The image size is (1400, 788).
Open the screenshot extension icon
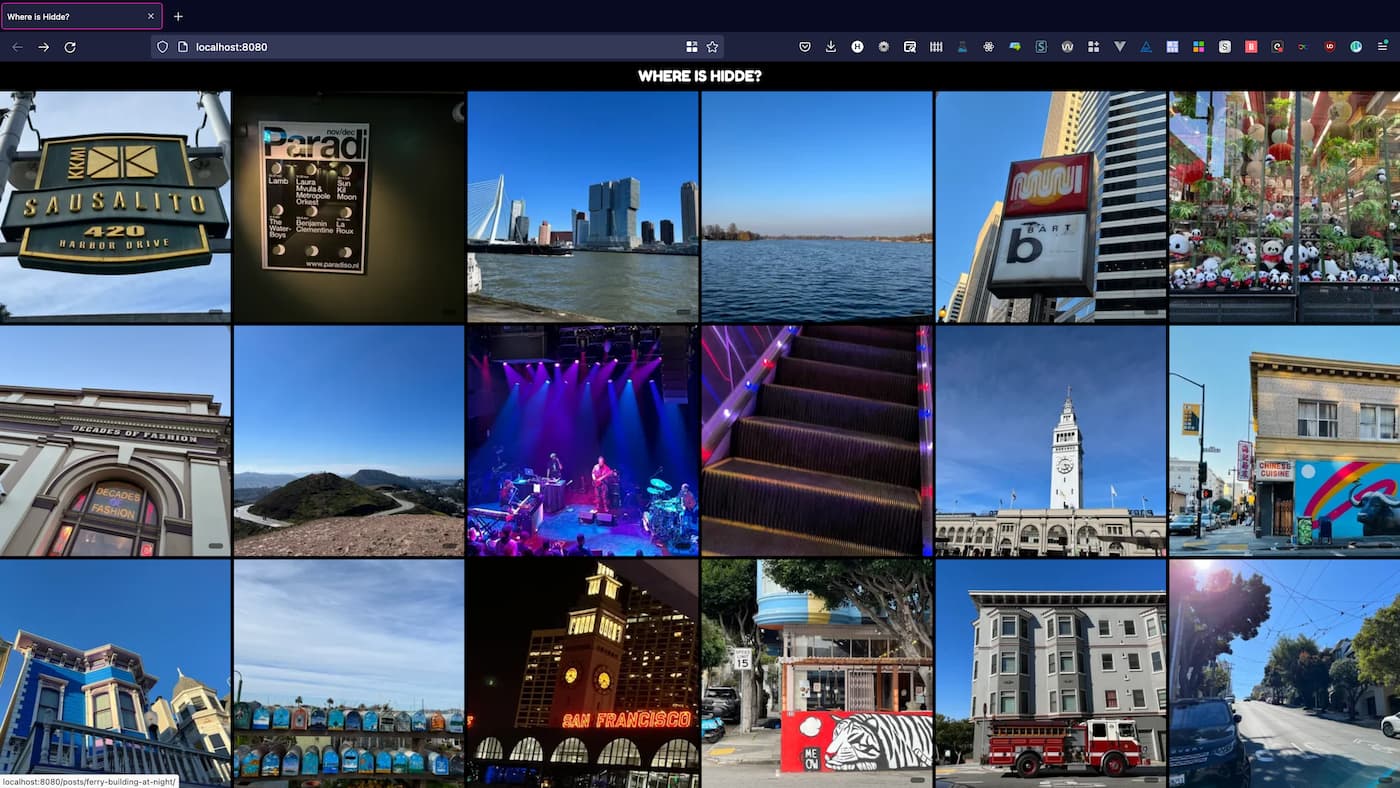(x=911, y=46)
